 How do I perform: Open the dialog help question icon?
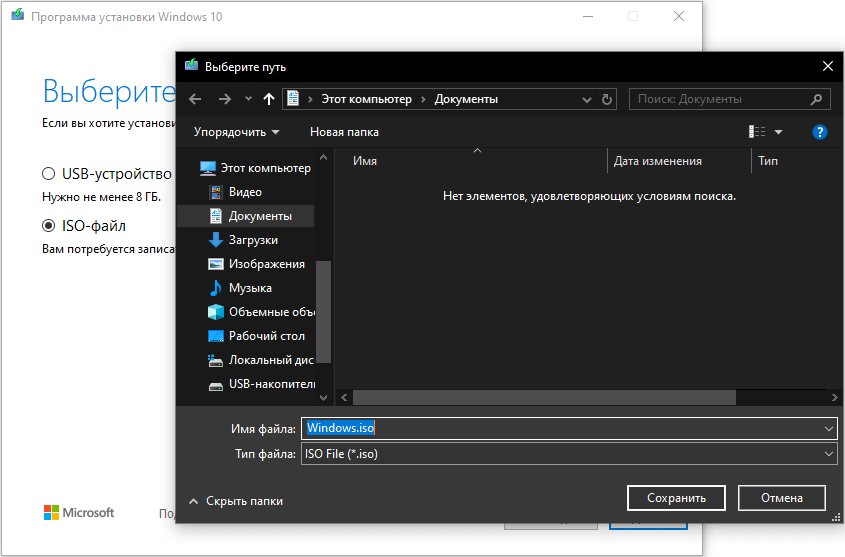coord(819,132)
